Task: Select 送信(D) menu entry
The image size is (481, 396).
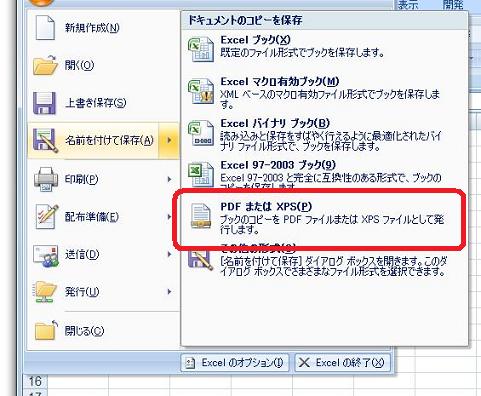Action: coord(103,254)
